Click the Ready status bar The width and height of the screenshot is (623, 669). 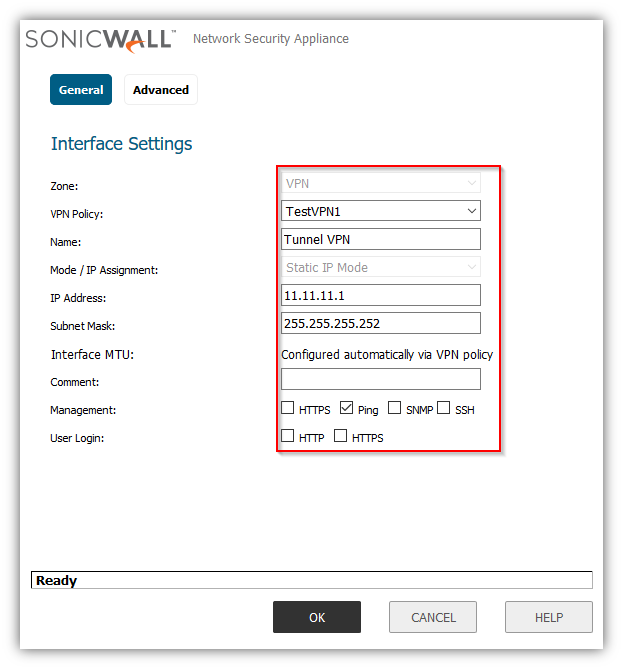[x=311, y=580]
